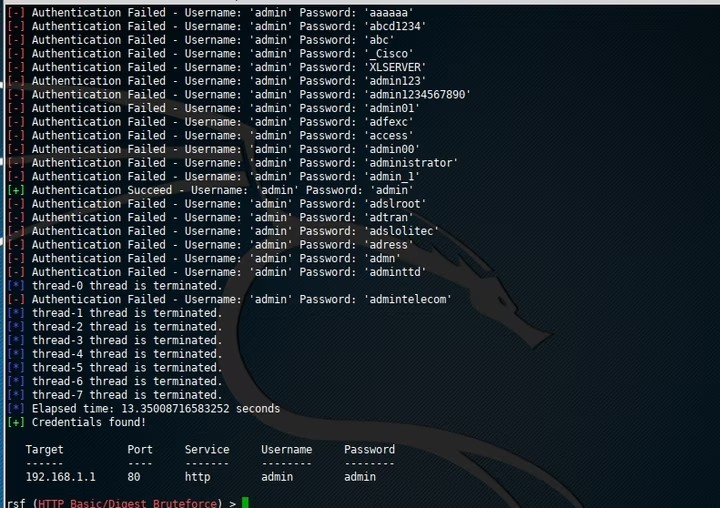This screenshot has height=508, width=720.
Task: Click the 'admin_1' password text
Action: click(x=392, y=176)
